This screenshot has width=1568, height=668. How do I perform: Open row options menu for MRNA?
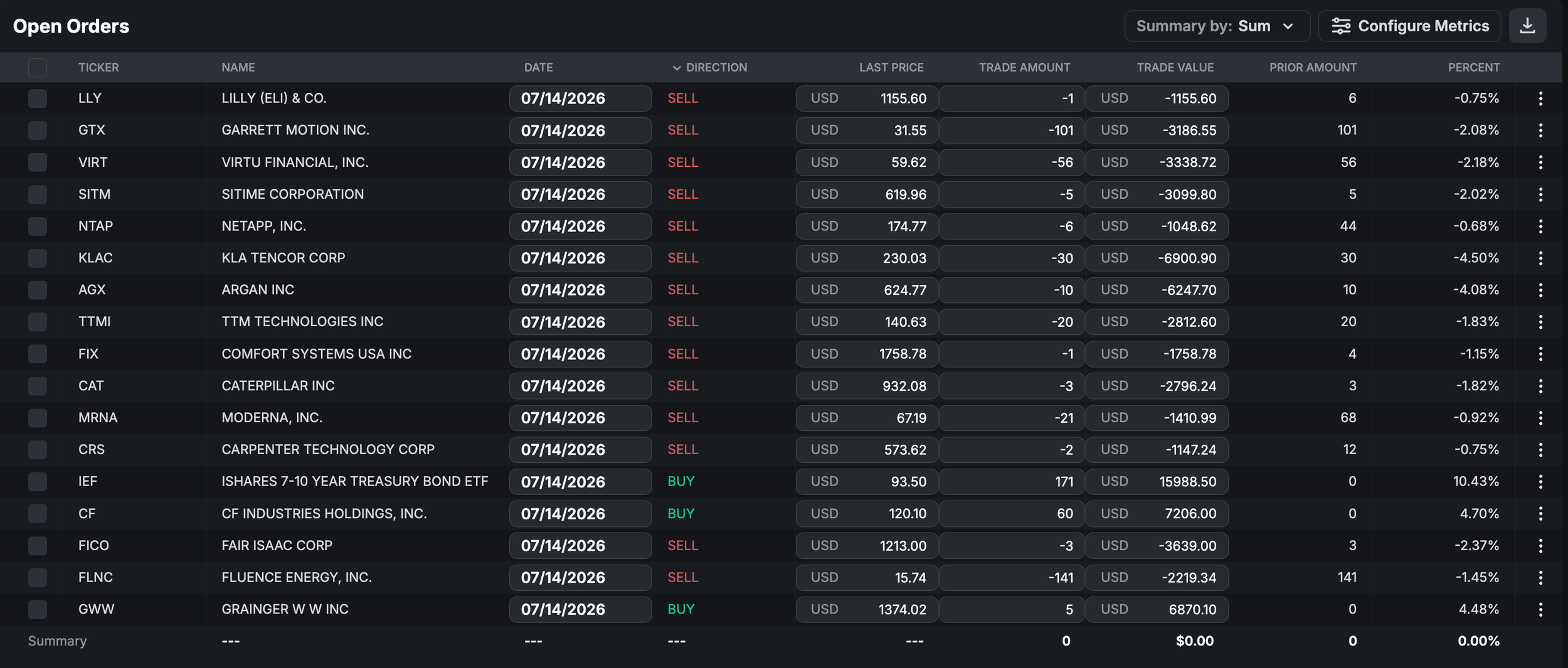pyautogui.click(x=1540, y=418)
